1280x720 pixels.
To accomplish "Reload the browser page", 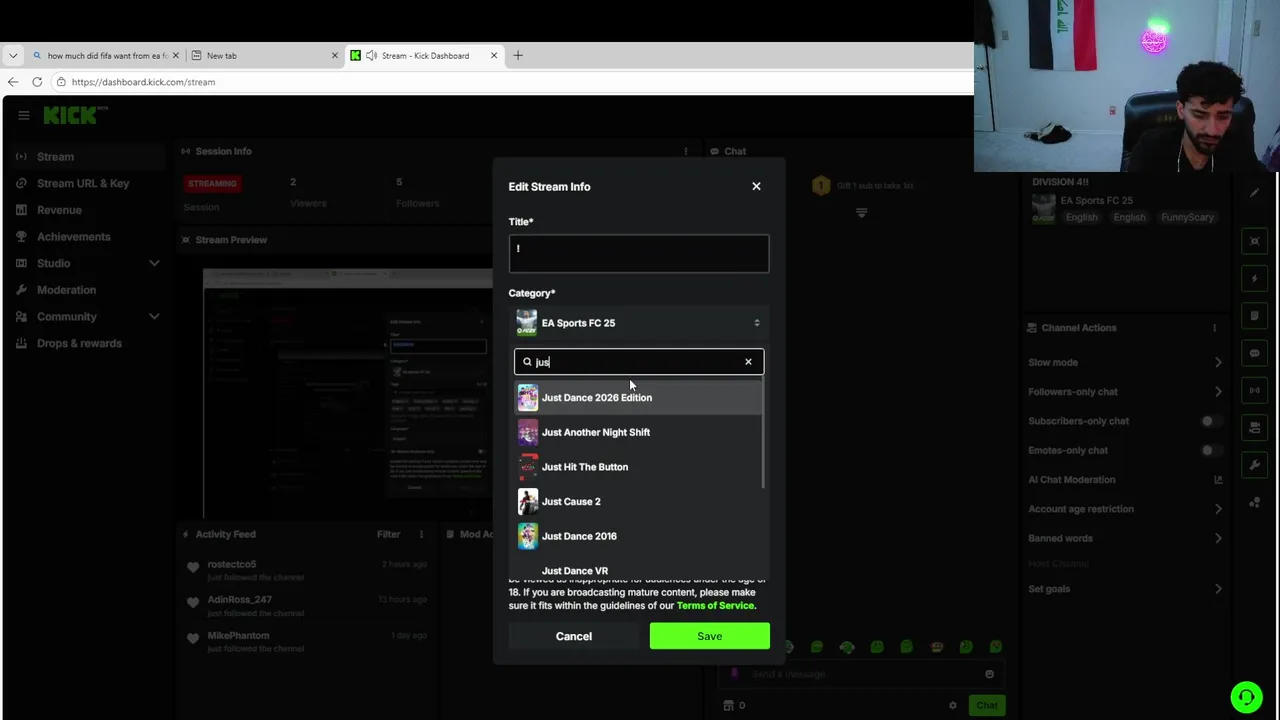I will [37, 82].
